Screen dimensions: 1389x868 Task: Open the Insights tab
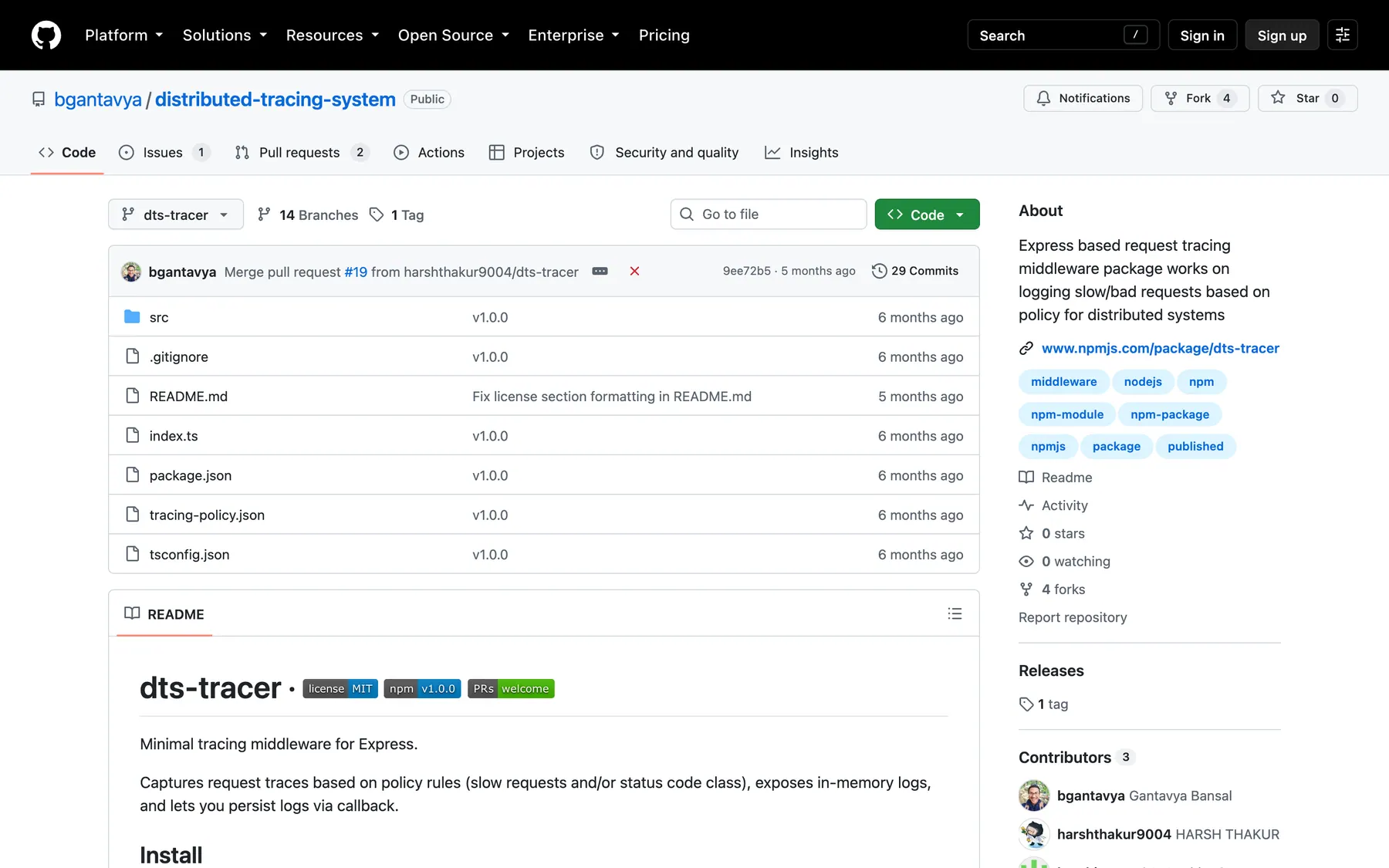(802, 153)
